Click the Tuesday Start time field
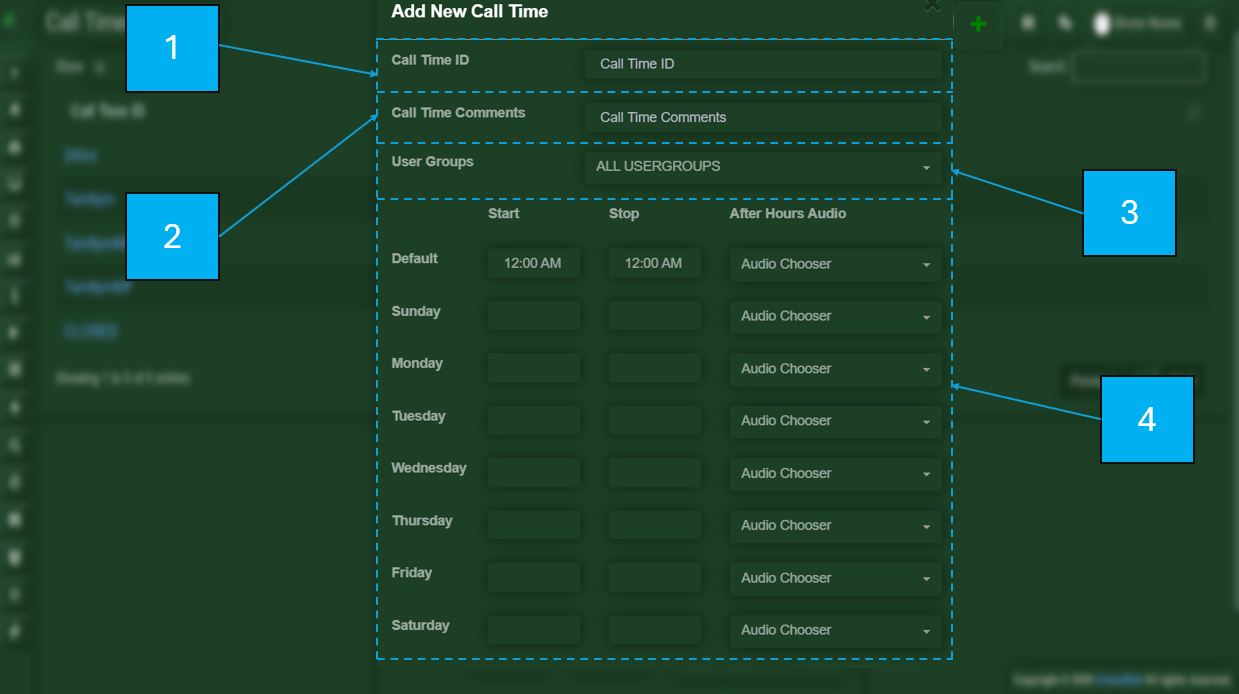Viewport: 1239px width, 694px height. click(x=533, y=421)
